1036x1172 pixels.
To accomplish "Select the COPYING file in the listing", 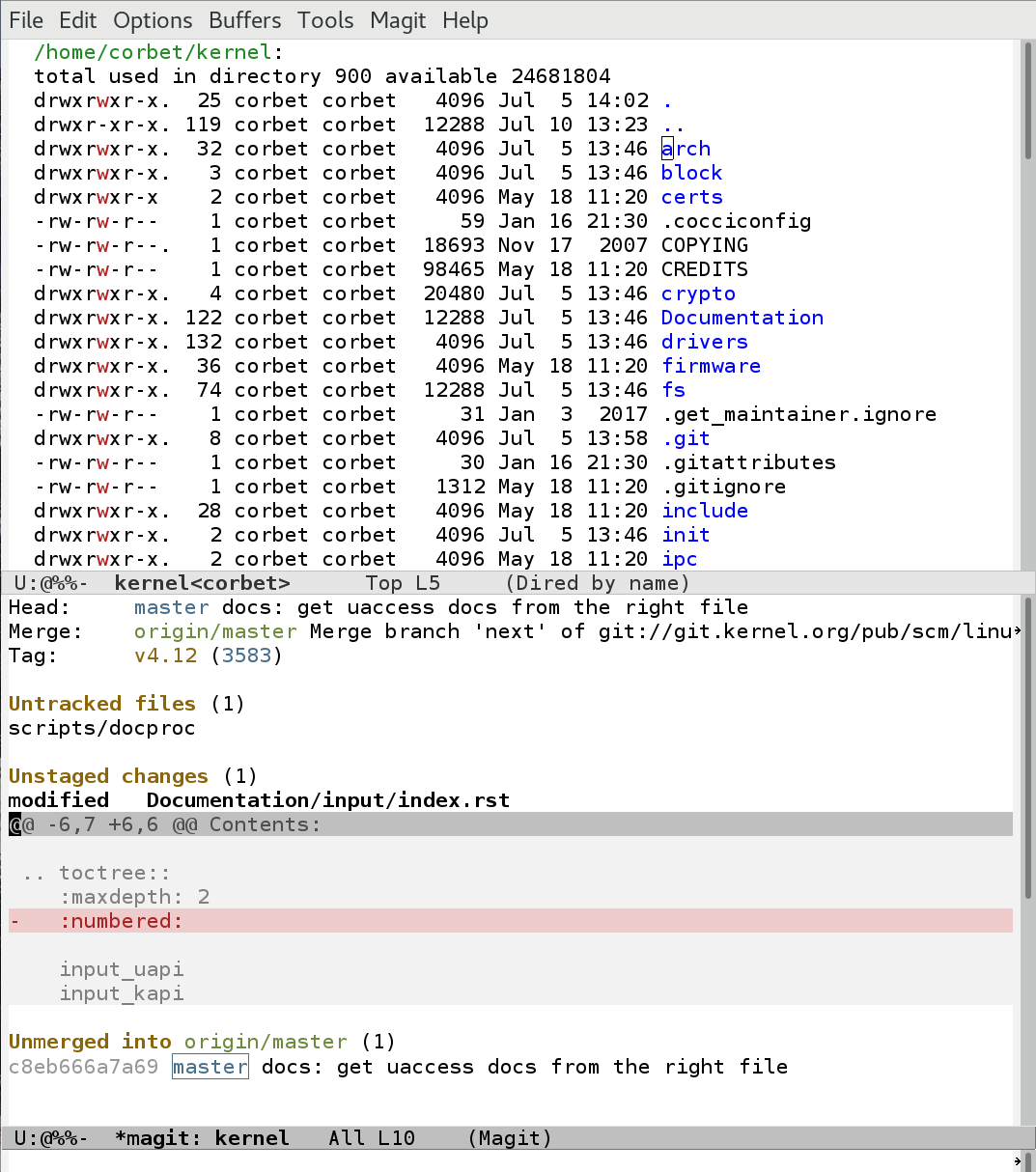I will (704, 245).
